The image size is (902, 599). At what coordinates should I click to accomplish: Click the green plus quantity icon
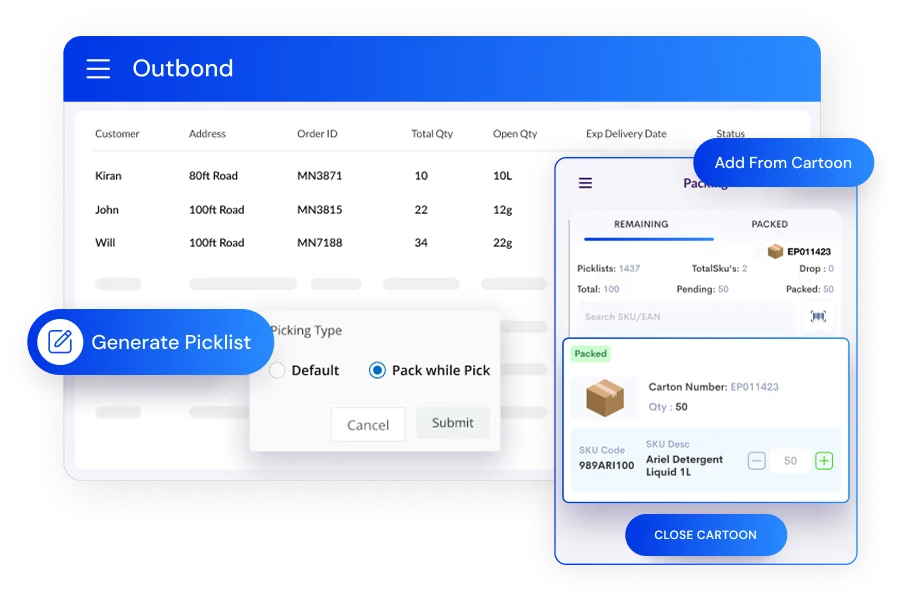point(823,461)
